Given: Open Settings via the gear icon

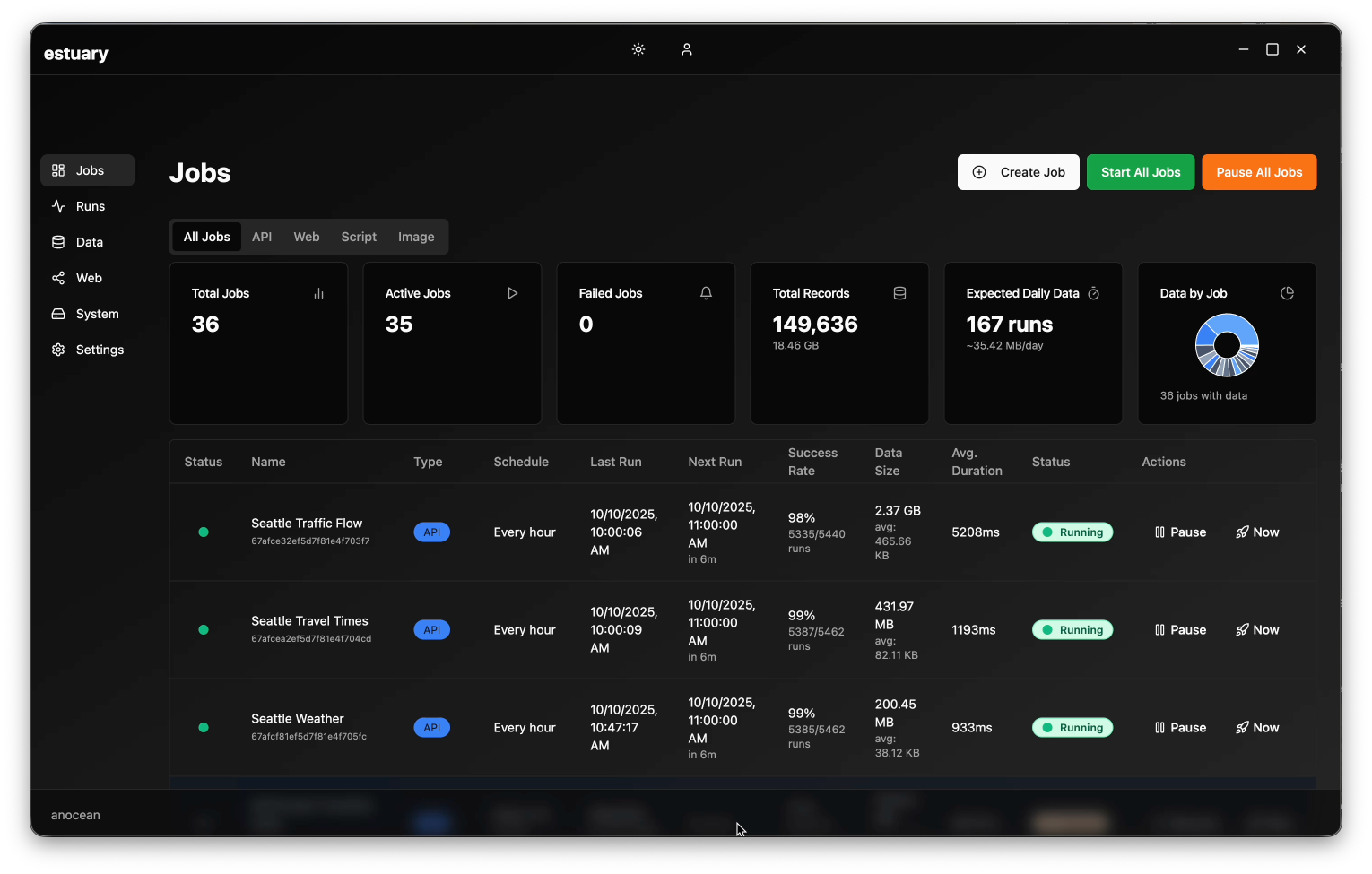Looking at the screenshot, I should point(59,349).
